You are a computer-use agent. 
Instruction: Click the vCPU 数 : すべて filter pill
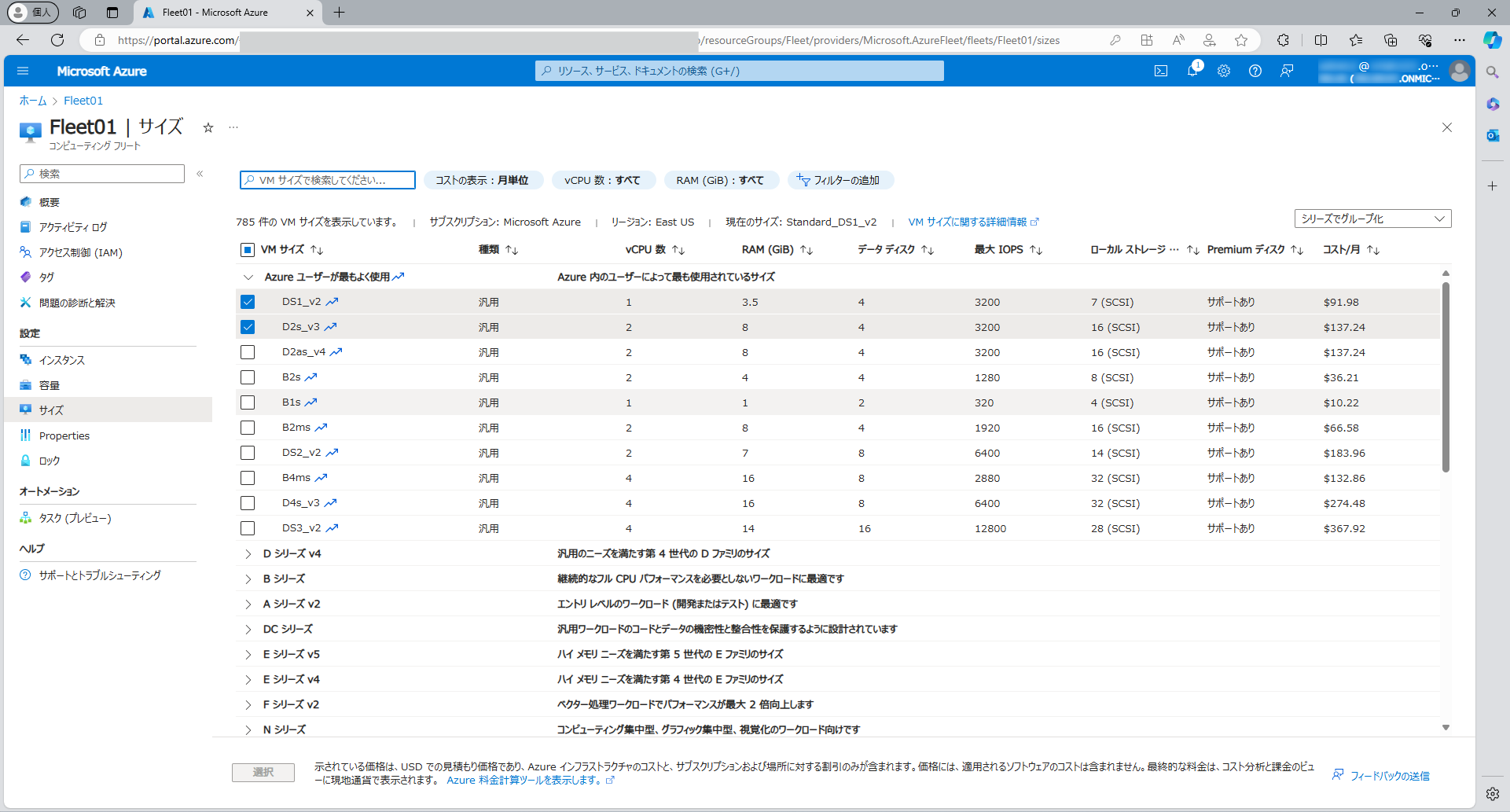tap(602, 180)
